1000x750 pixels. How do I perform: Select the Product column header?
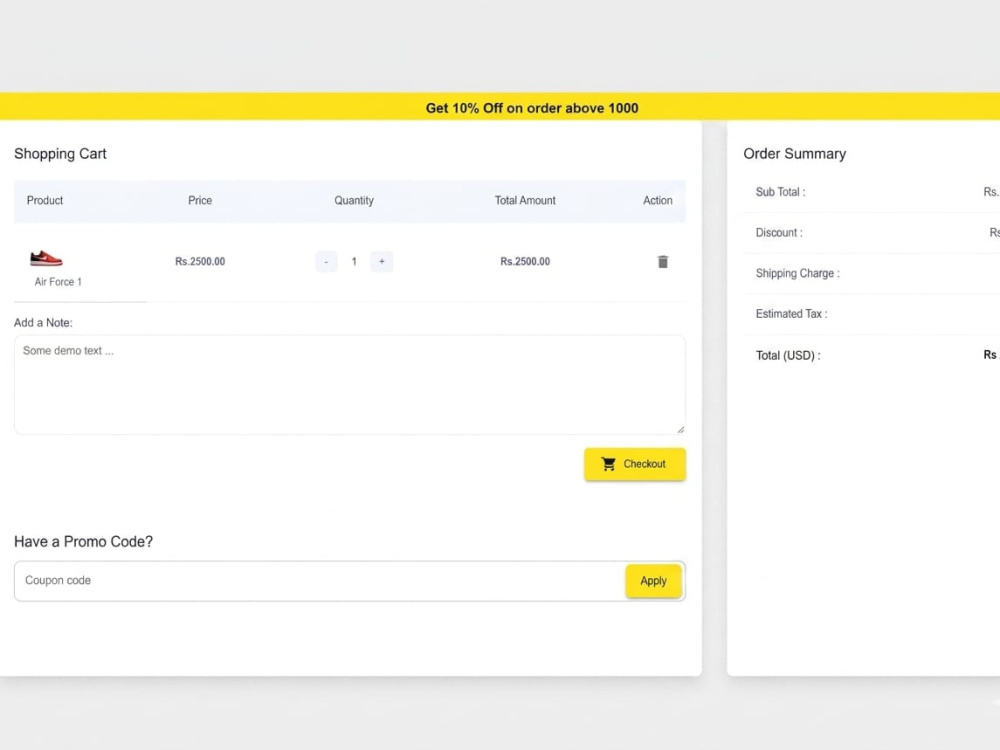click(45, 200)
